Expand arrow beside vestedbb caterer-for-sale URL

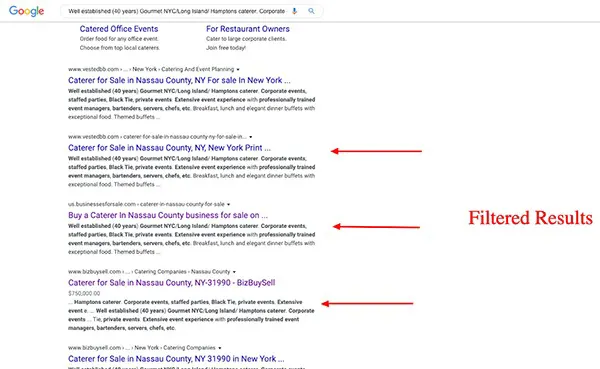point(251,137)
